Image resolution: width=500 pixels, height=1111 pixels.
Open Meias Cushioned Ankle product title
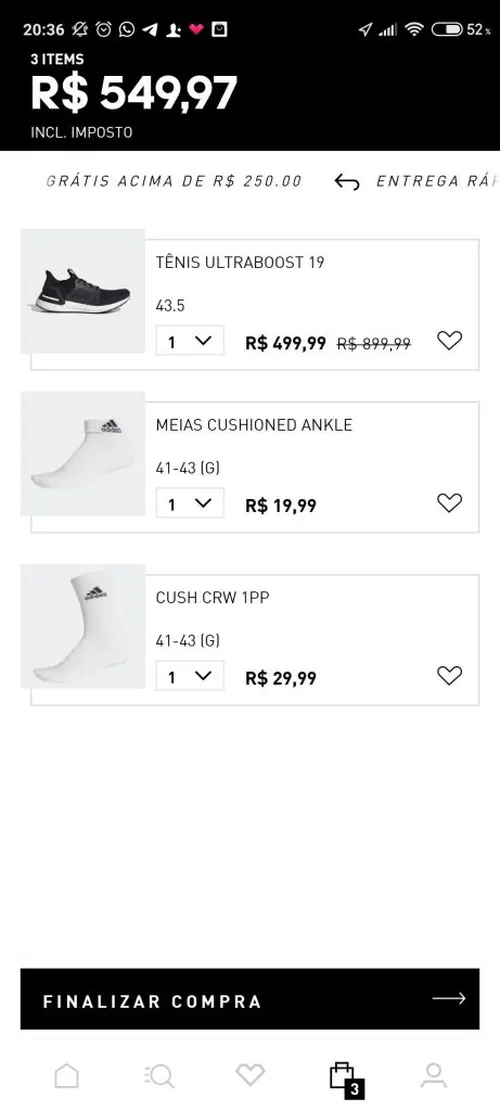pyautogui.click(x=254, y=425)
